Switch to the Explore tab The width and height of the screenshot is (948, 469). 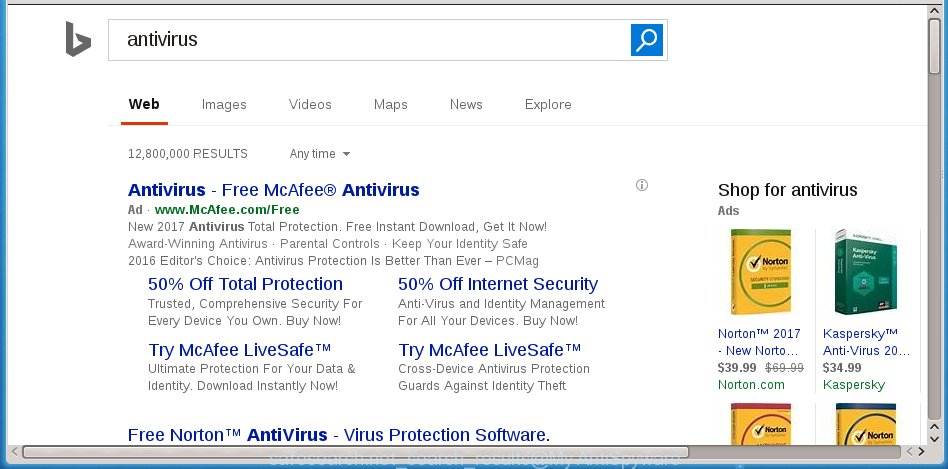(x=548, y=105)
